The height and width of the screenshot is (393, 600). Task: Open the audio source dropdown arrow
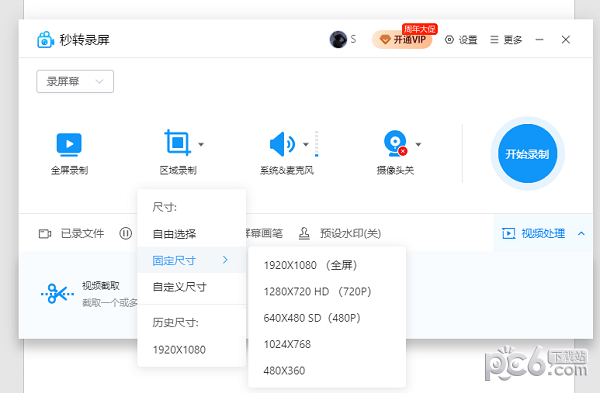pos(306,144)
